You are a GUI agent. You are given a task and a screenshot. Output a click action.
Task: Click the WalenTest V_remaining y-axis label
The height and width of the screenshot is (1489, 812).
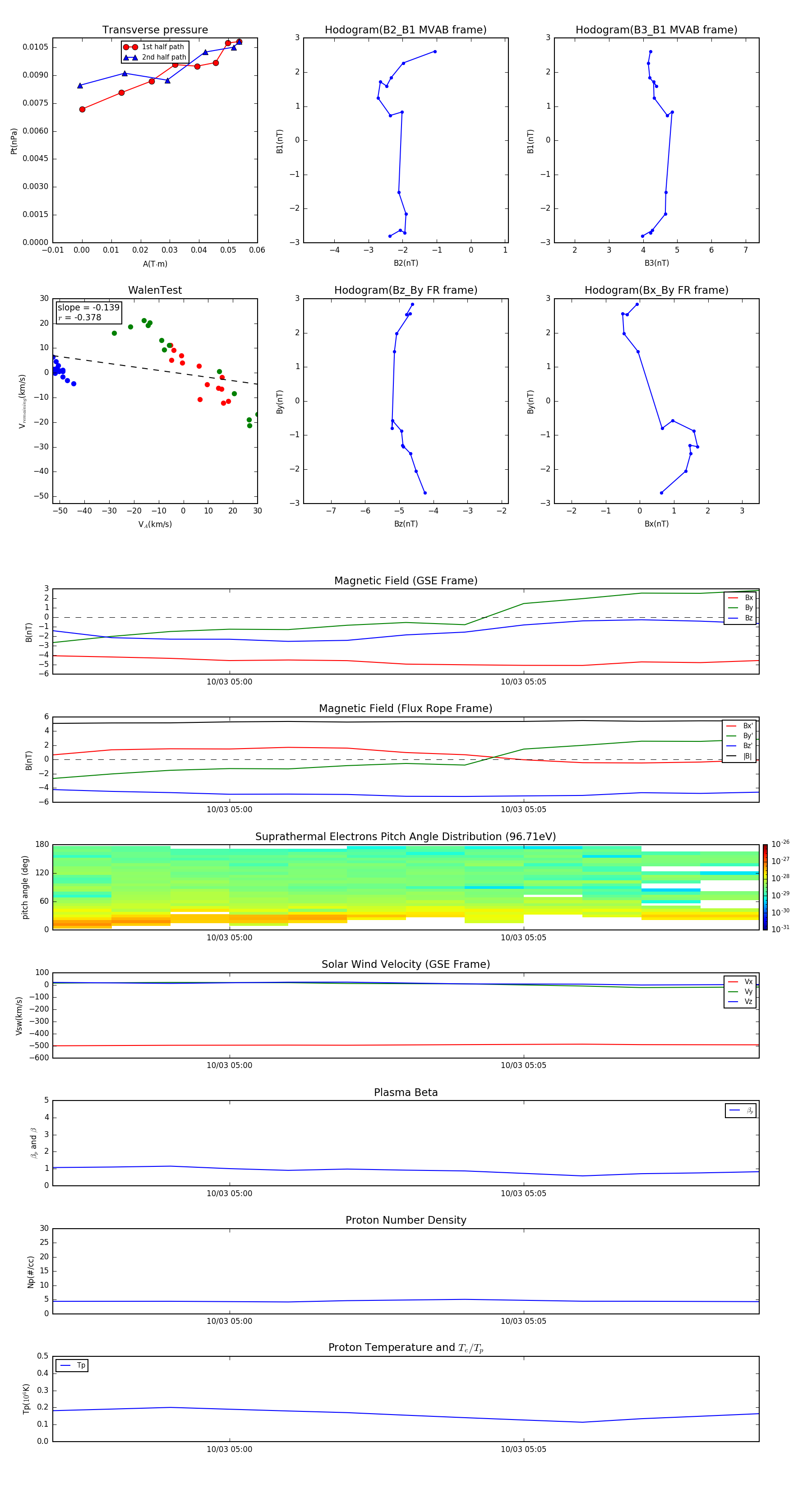[x=22, y=401]
